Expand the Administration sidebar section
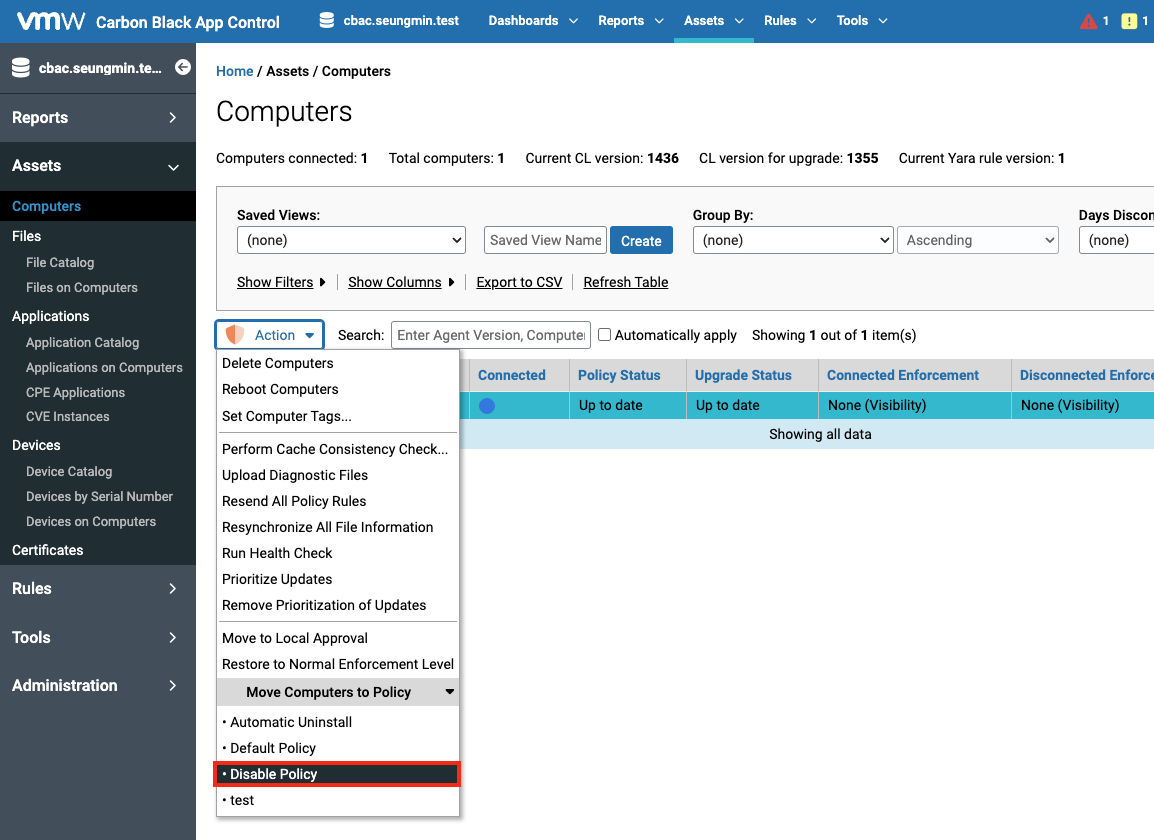This screenshot has height=840, width=1154. tap(98, 685)
